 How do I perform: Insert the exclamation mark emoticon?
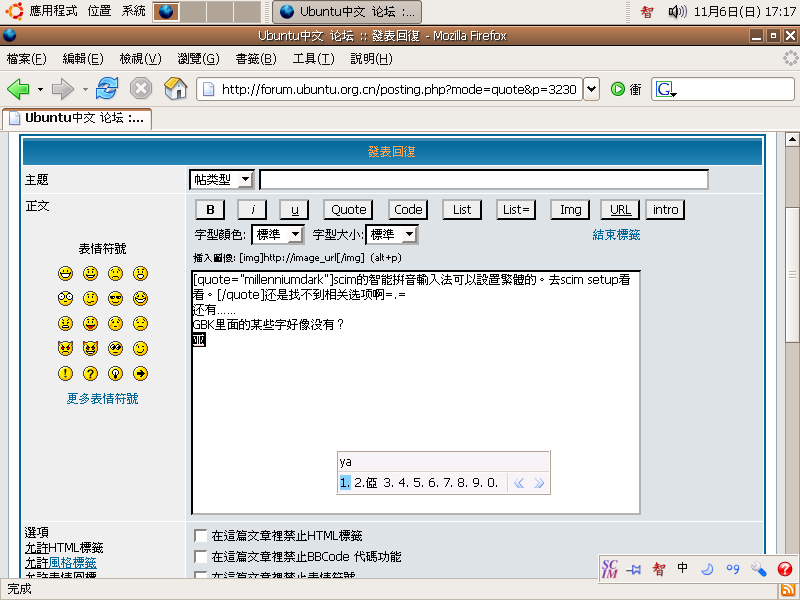(x=65, y=373)
